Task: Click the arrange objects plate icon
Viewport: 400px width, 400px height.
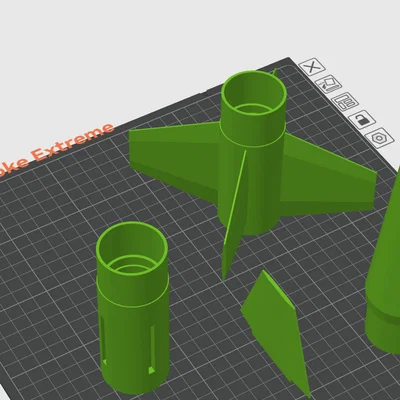Action: point(345,101)
